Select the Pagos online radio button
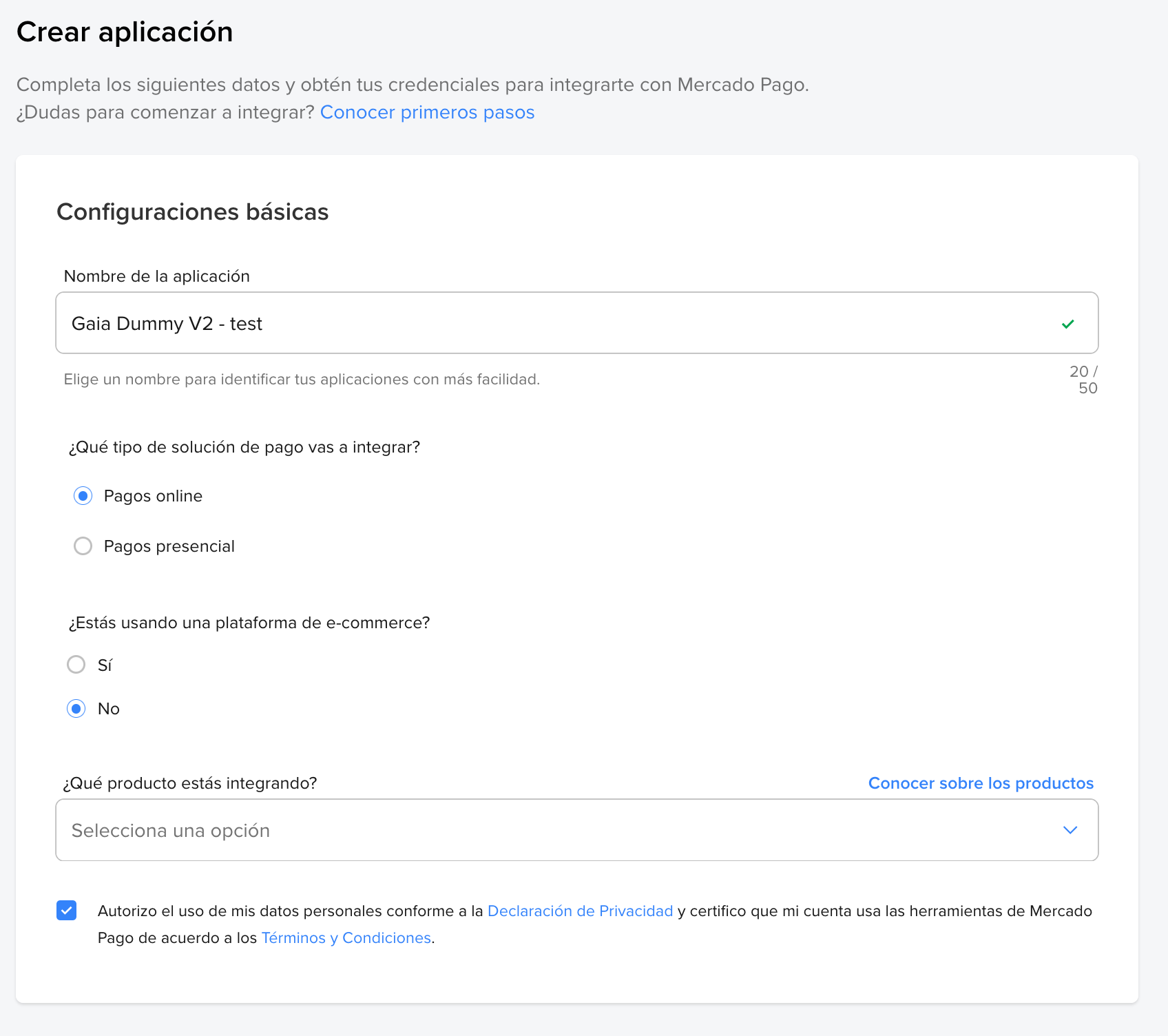 [x=83, y=496]
